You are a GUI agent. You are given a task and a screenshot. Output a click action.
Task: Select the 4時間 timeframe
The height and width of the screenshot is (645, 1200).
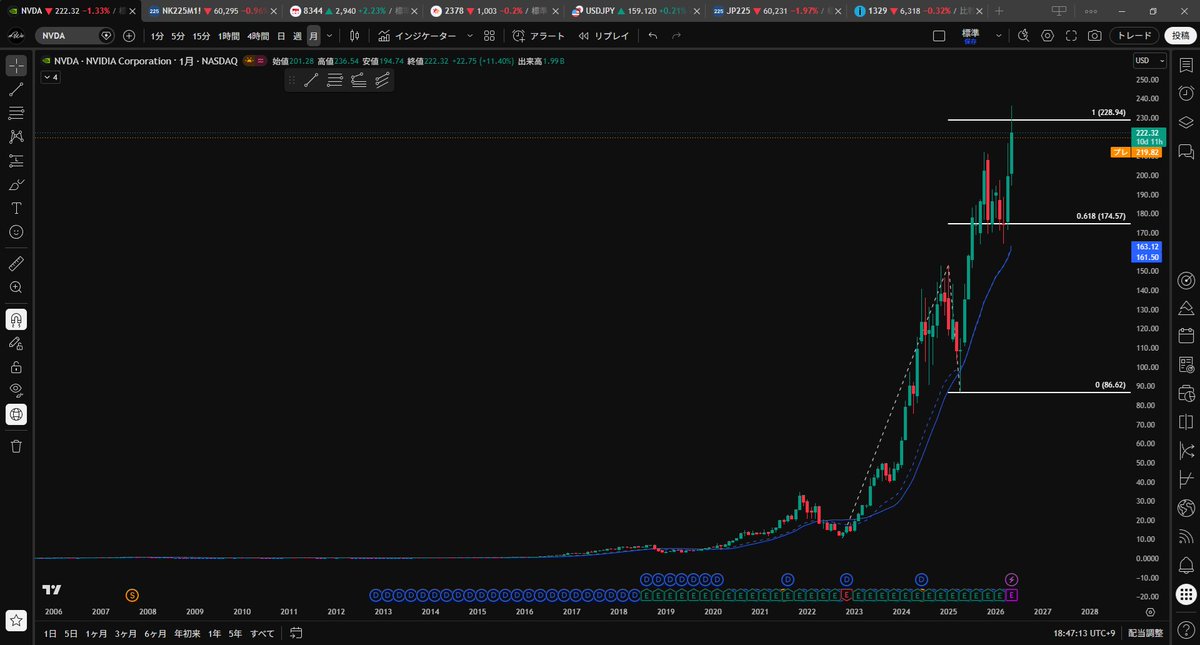point(257,35)
